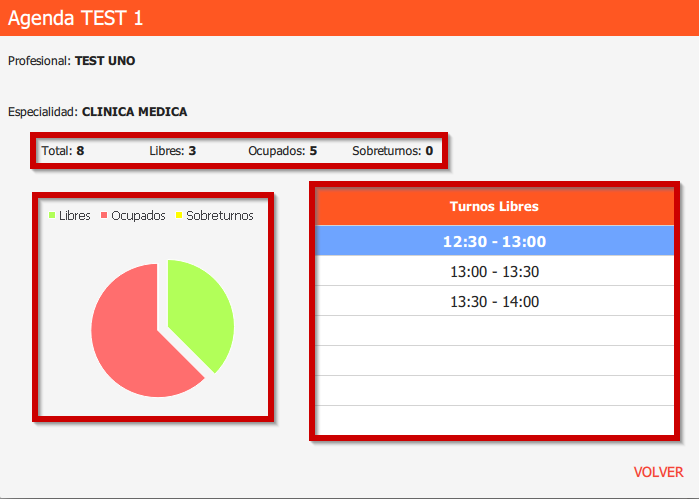
Task: Toggle the Ocupados series legend label
Action: coord(138,216)
